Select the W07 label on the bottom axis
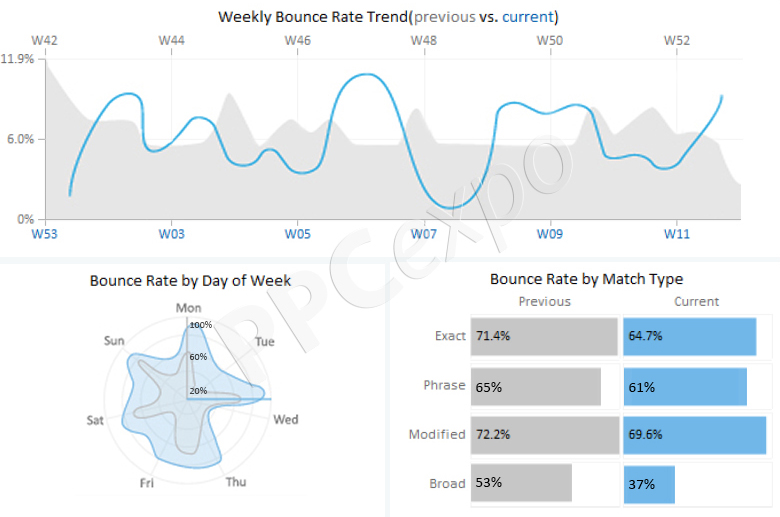The height and width of the screenshot is (517, 780). pos(424,234)
